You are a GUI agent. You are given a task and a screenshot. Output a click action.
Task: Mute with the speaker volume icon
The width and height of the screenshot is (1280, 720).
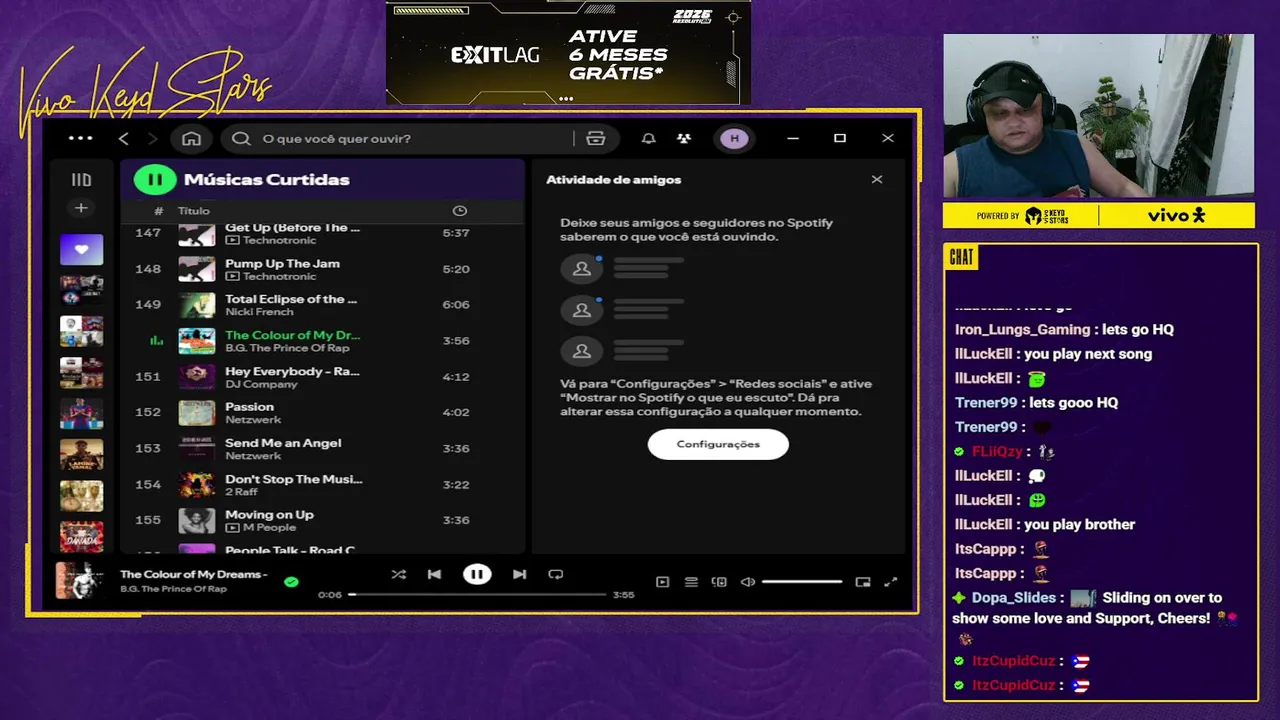point(747,582)
